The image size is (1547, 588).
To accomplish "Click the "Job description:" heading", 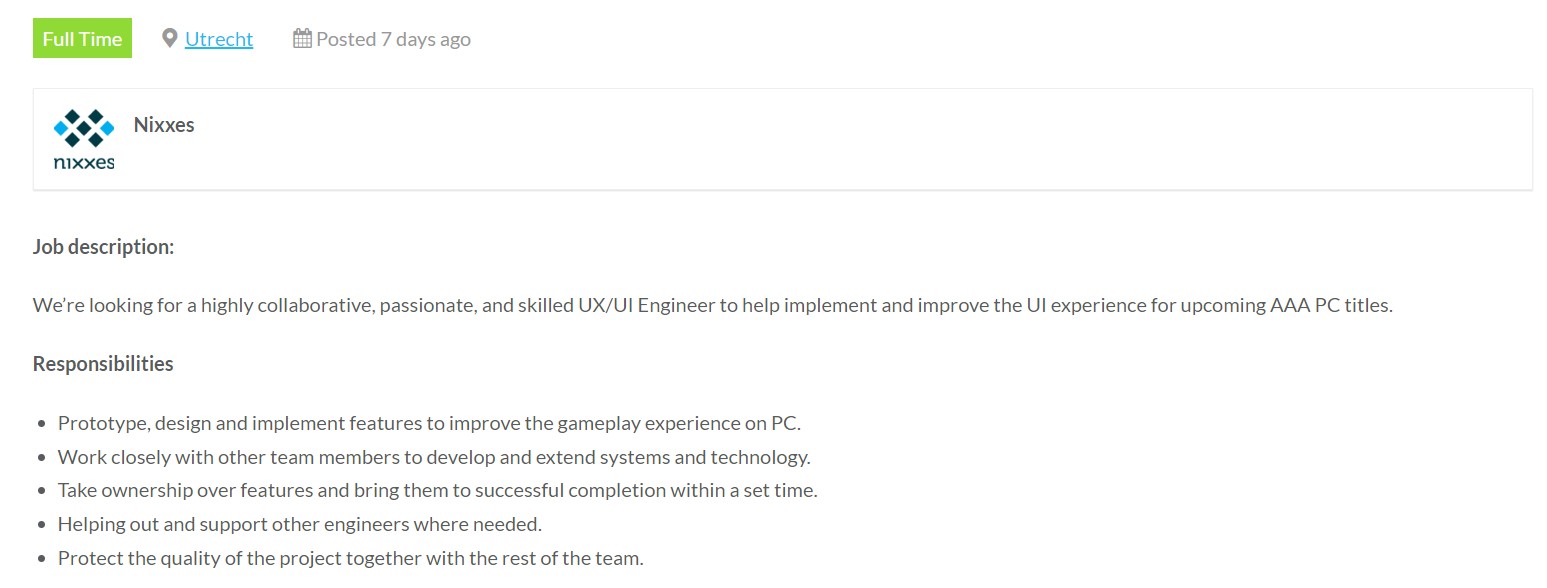I will tap(104, 246).
